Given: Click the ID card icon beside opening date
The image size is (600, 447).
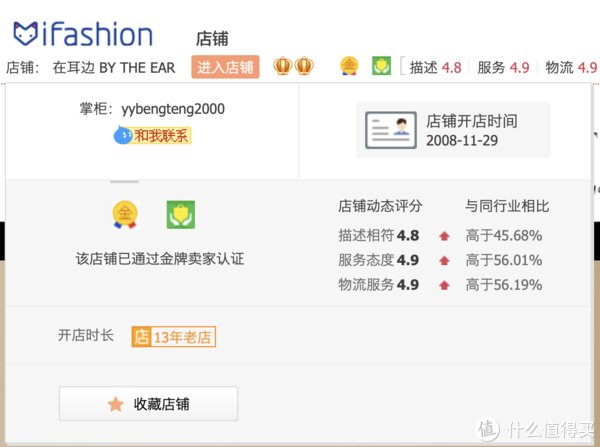Looking at the screenshot, I should click(391, 130).
